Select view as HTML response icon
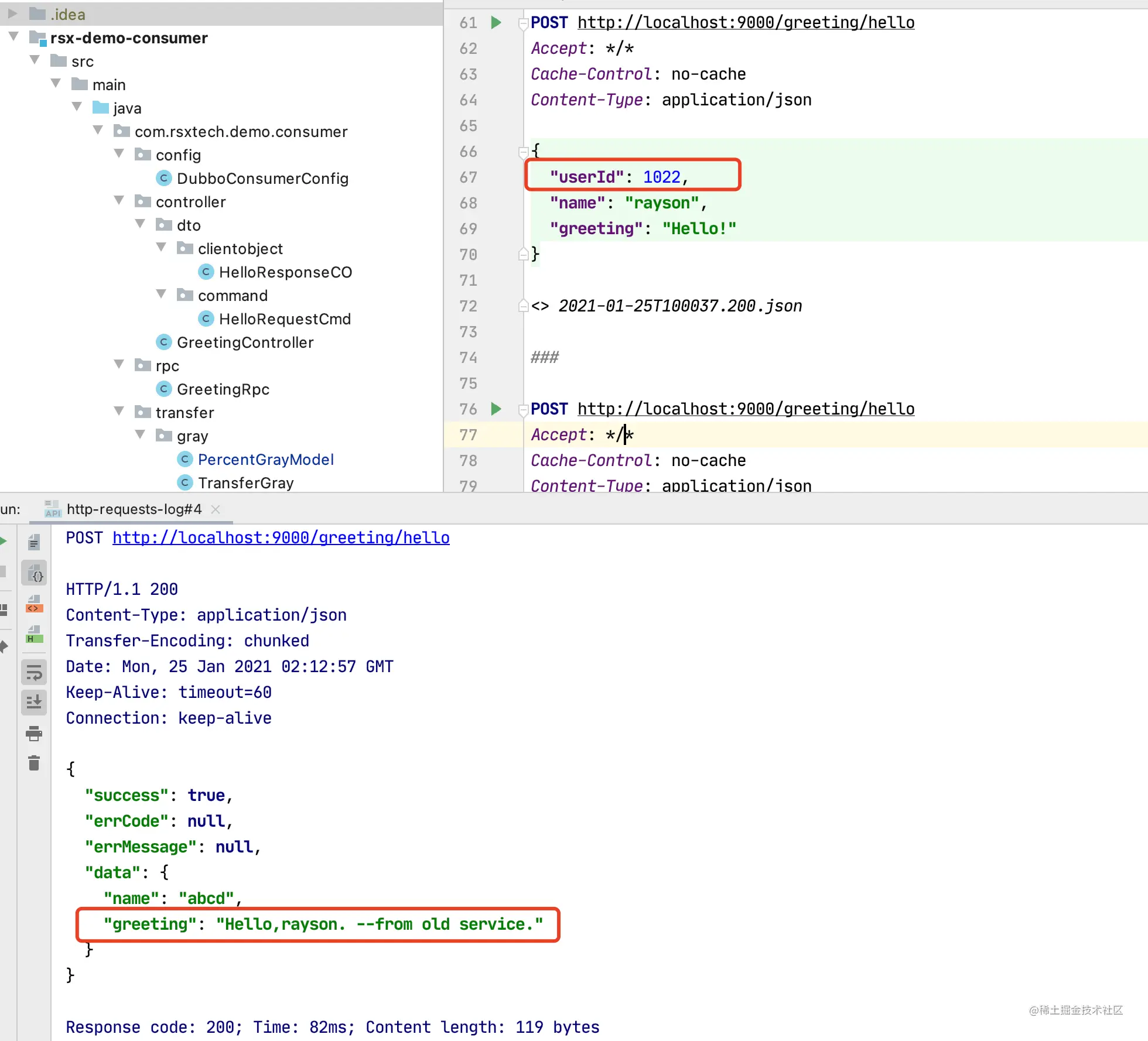The width and height of the screenshot is (1148, 1041). click(35, 635)
